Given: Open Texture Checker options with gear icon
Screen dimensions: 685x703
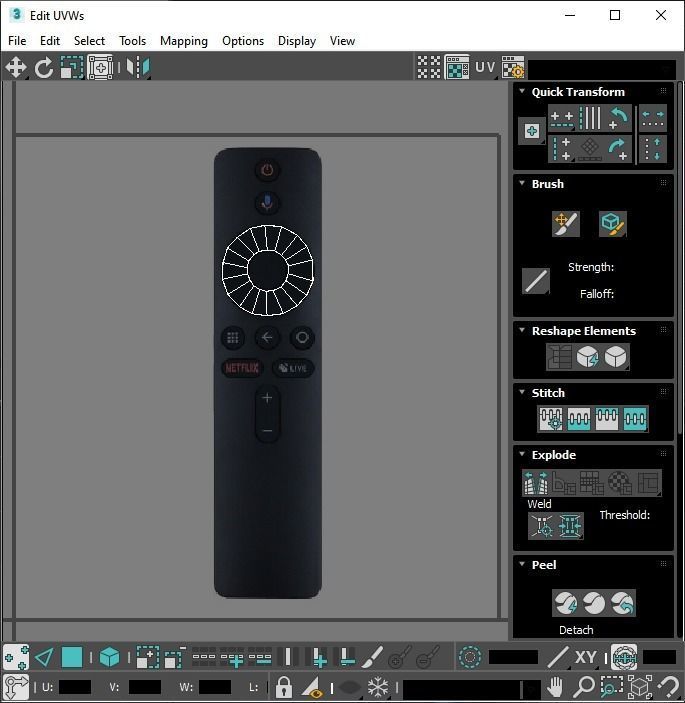Looking at the screenshot, I should coord(513,67).
